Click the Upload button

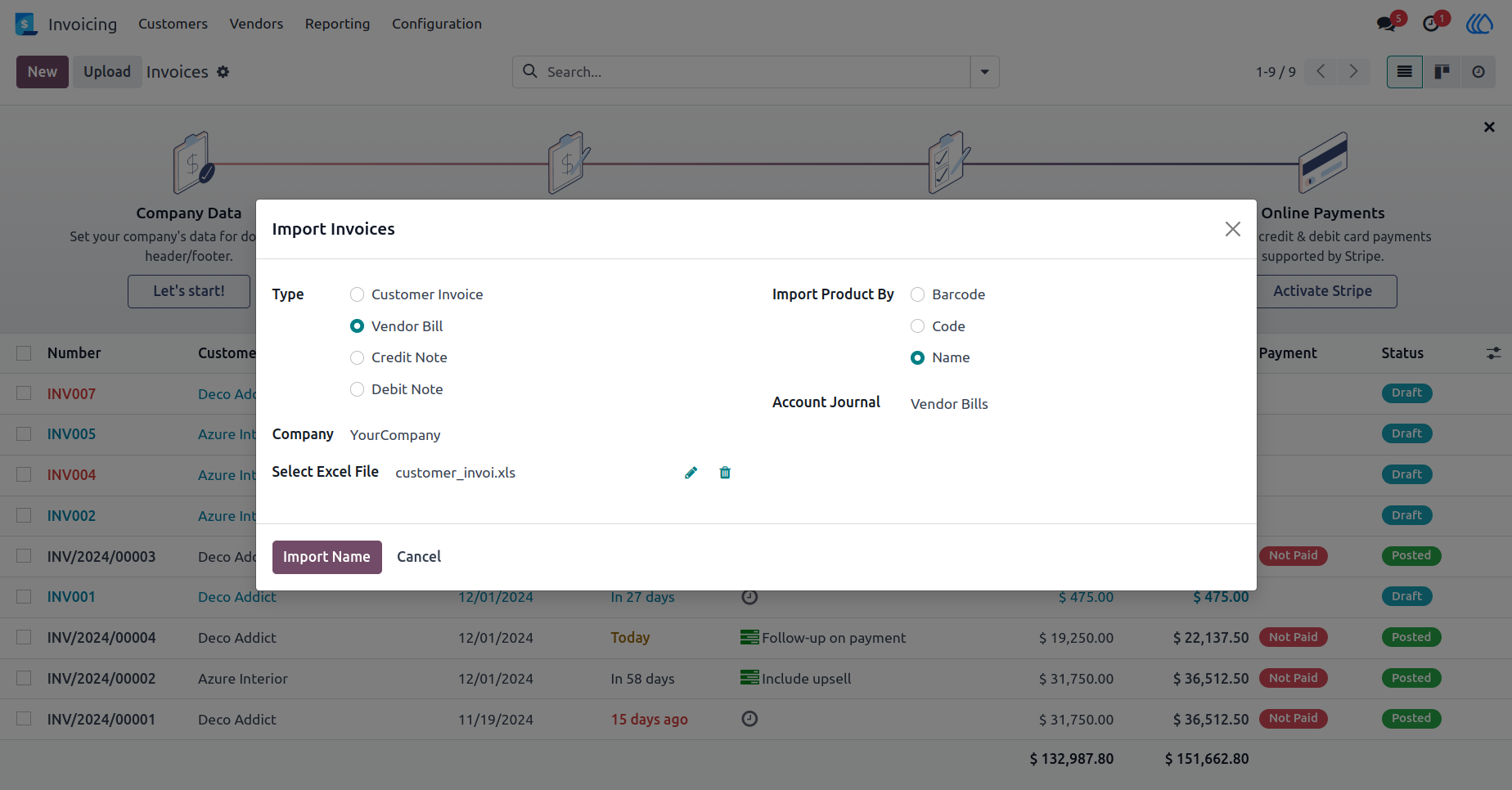coord(107,72)
